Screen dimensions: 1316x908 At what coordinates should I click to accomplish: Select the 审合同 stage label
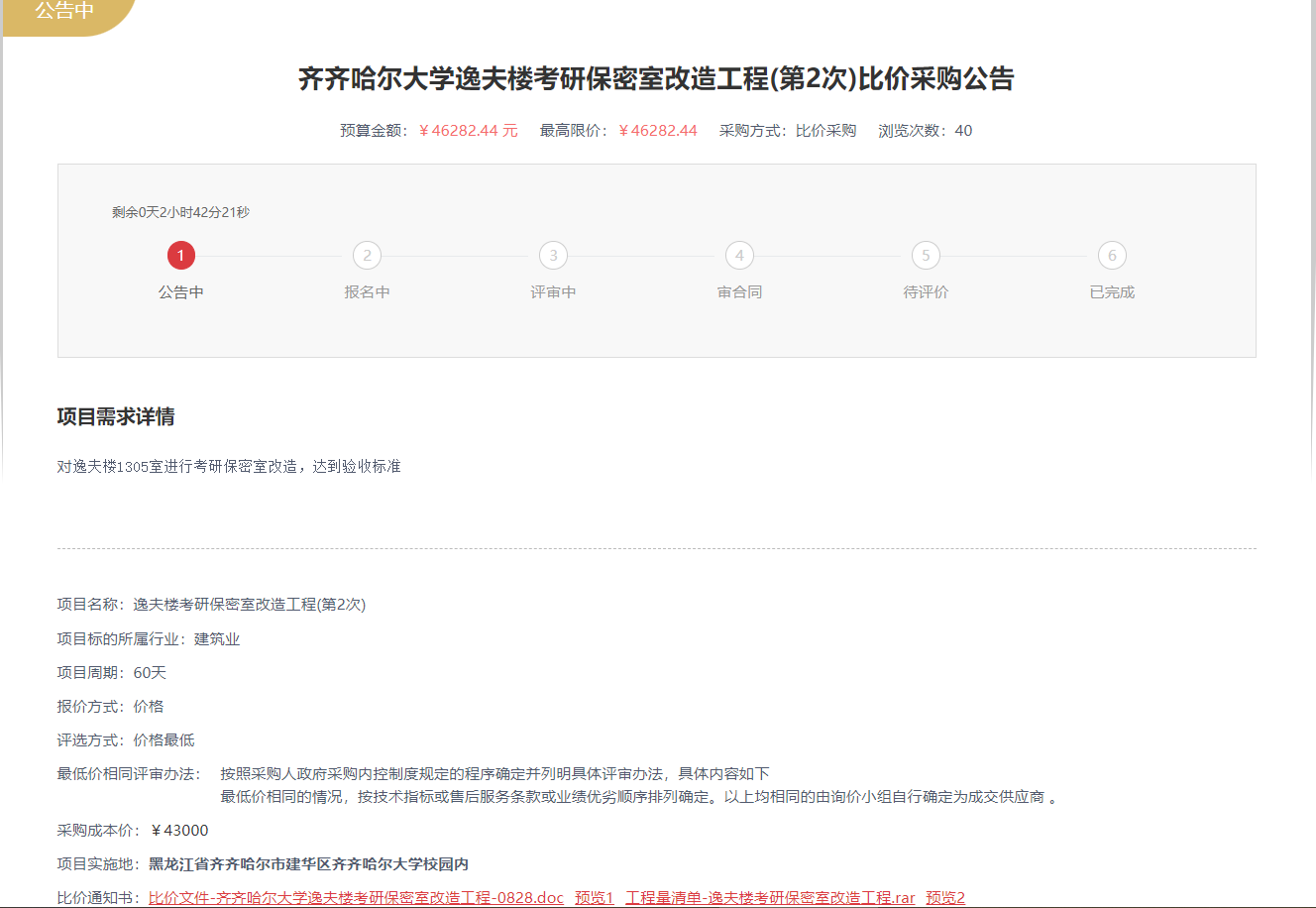point(739,292)
